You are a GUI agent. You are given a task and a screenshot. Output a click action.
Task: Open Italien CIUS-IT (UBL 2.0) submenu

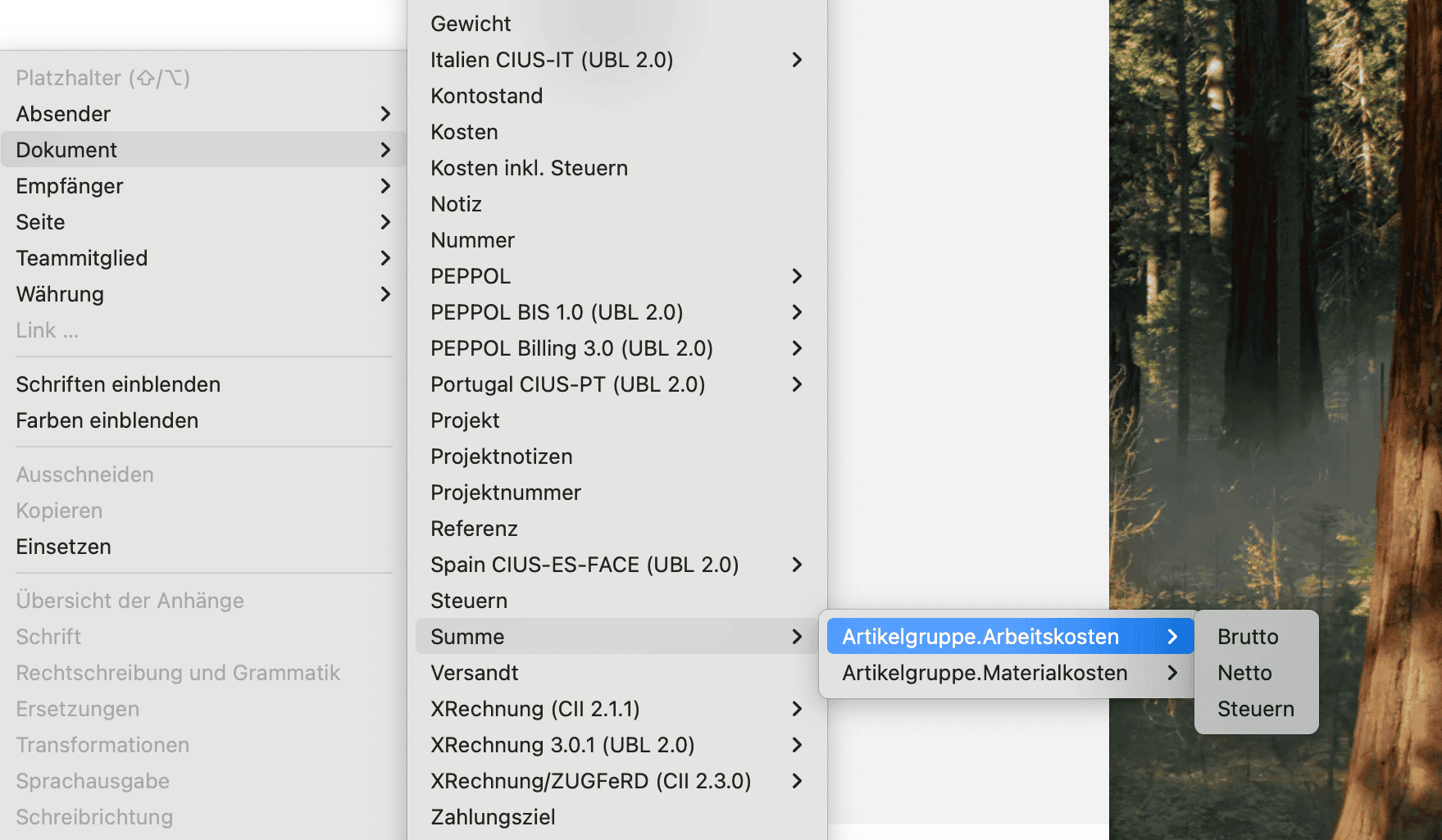[x=616, y=60]
